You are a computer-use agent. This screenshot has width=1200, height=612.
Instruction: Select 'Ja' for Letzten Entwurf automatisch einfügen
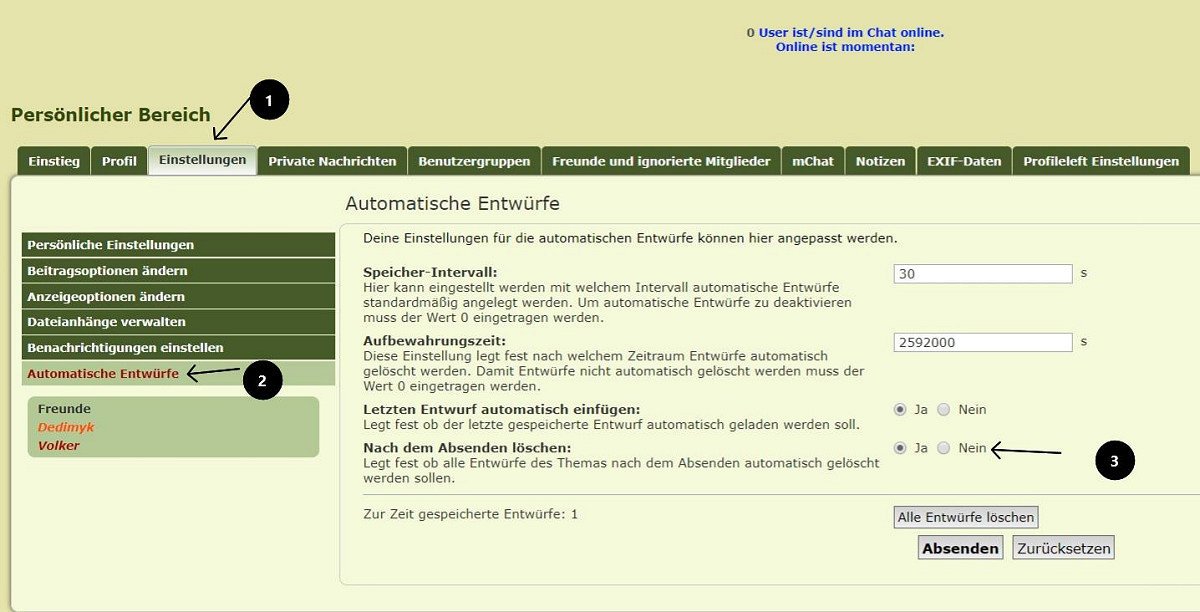pyautogui.click(x=900, y=409)
